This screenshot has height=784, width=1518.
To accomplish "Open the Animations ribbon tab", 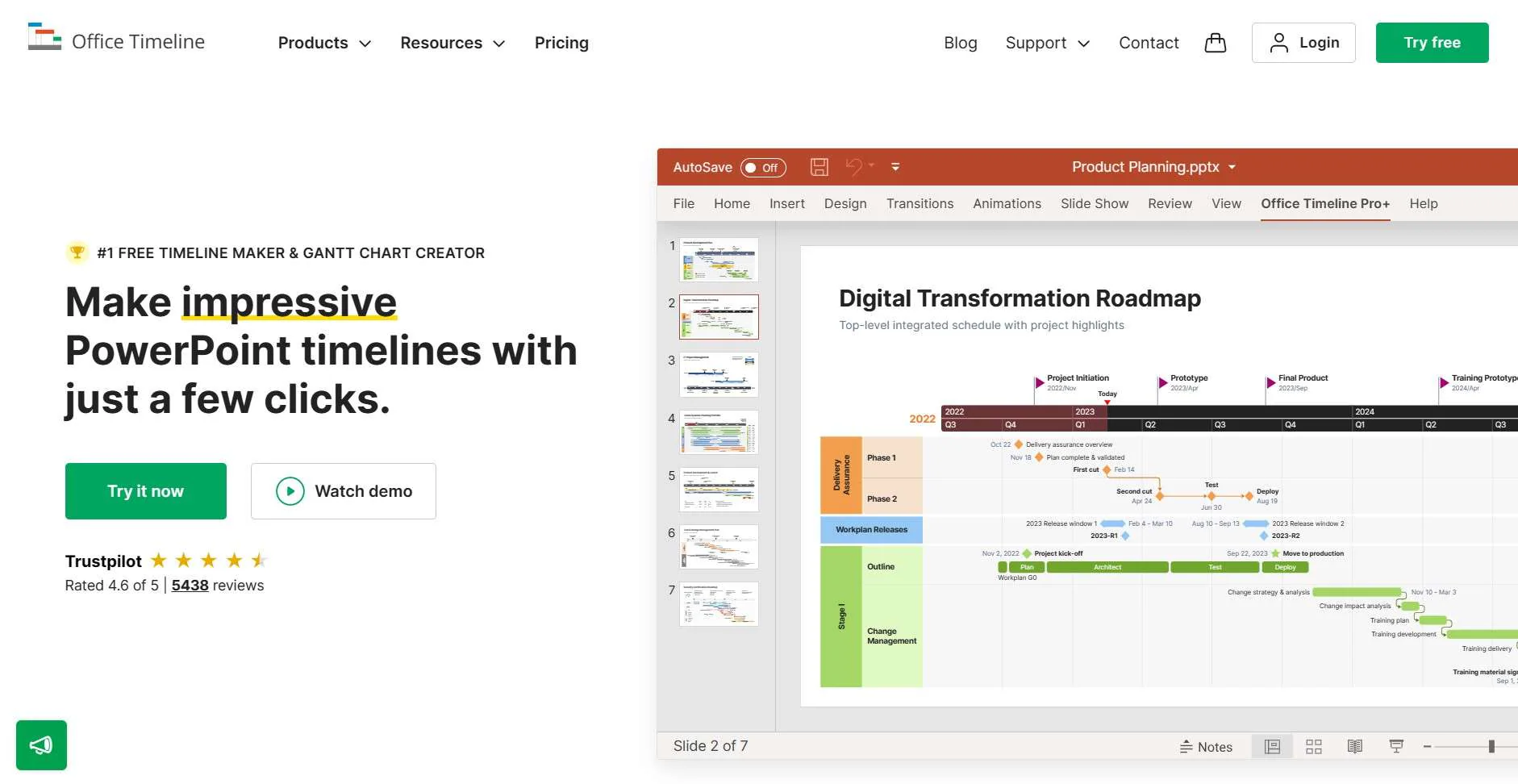I will [1007, 203].
